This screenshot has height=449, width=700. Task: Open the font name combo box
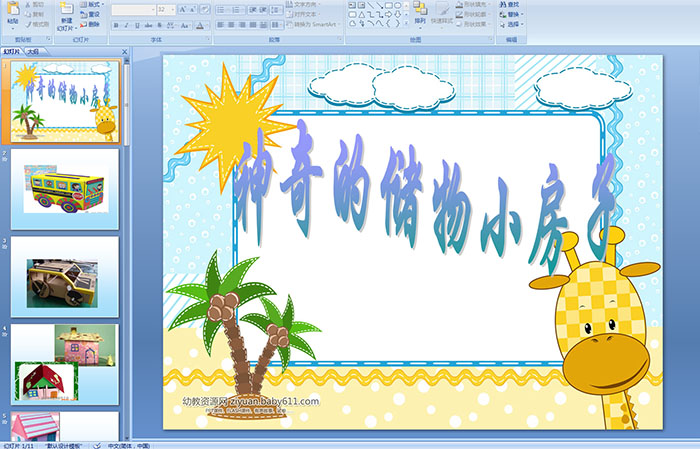(133, 10)
